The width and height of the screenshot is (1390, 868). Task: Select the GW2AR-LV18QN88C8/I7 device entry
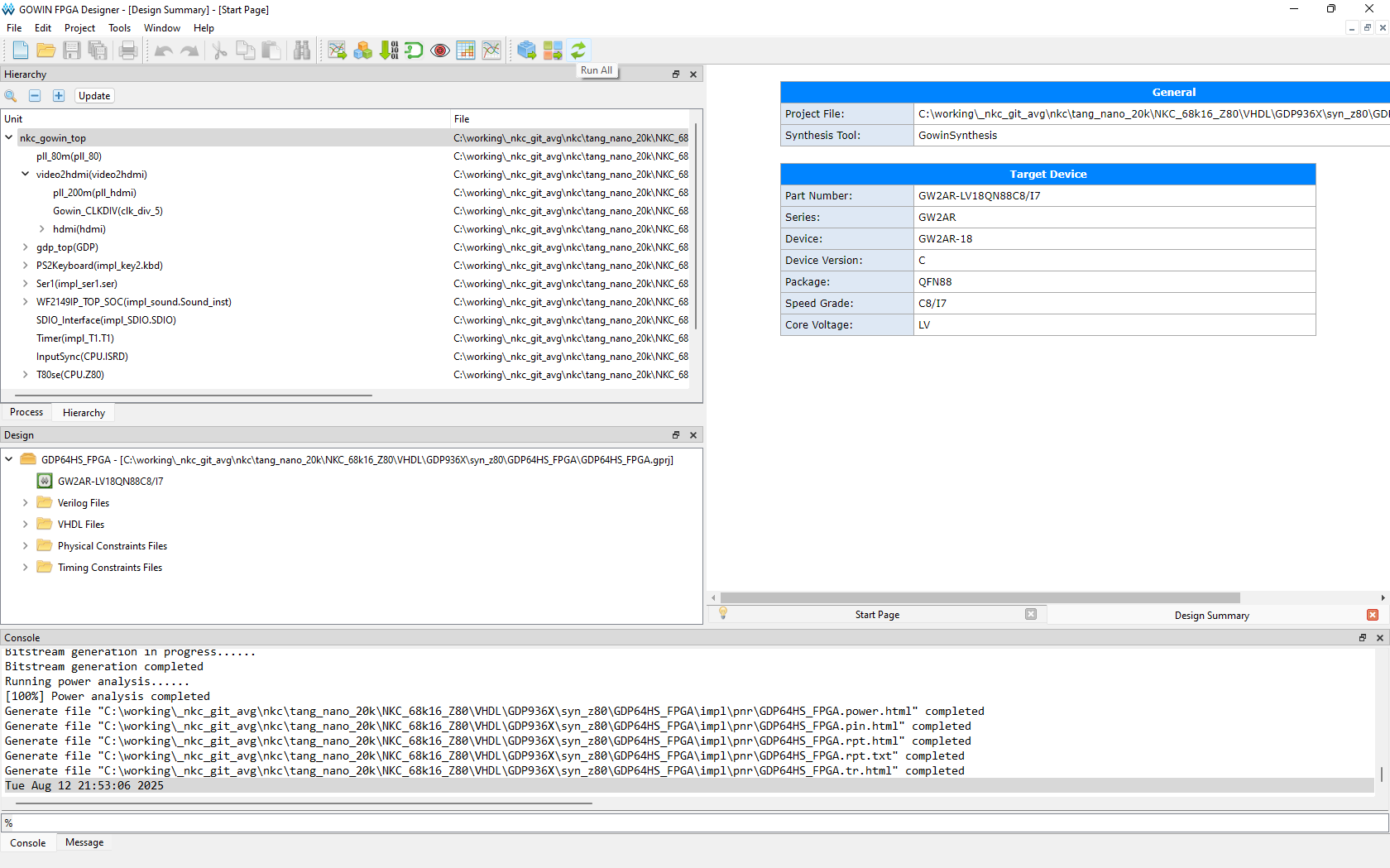point(110,482)
